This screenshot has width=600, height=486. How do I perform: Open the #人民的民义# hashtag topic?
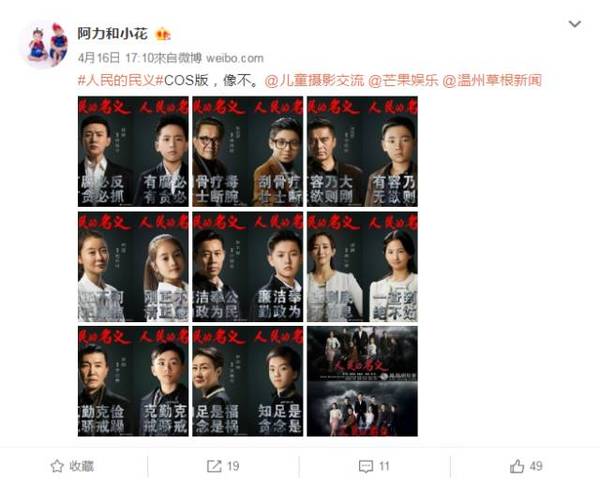pyautogui.click(x=121, y=81)
